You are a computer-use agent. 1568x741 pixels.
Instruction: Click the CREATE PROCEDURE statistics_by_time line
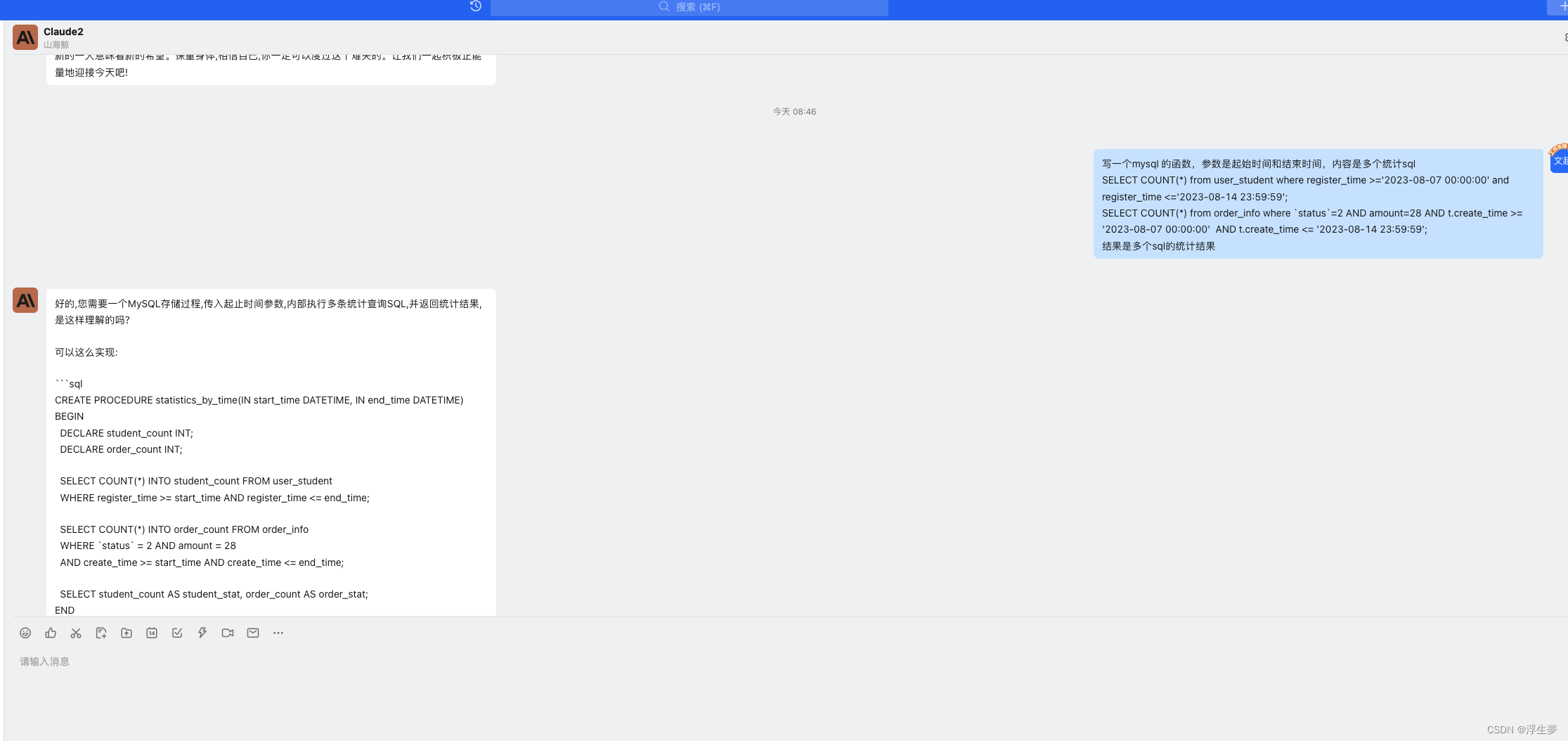[x=259, y=400]
